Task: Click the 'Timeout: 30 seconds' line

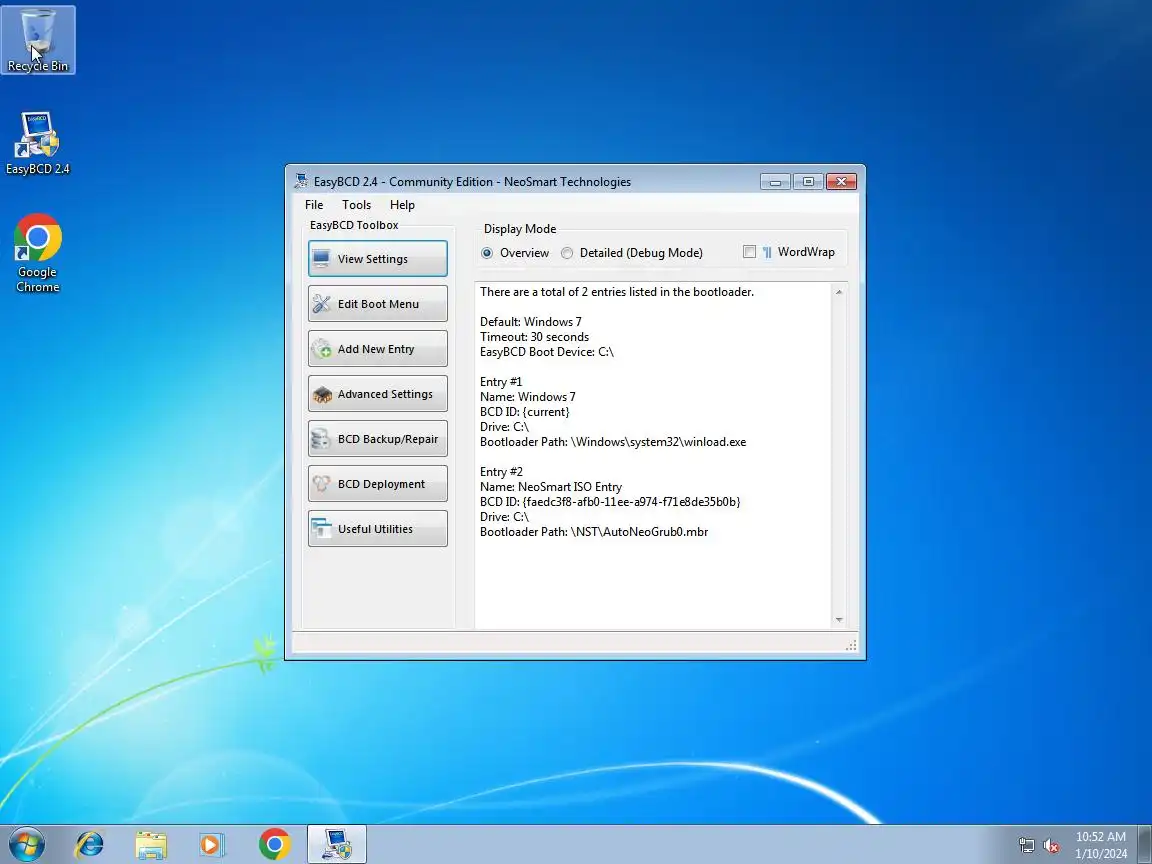Action: (x=535, y=336)
